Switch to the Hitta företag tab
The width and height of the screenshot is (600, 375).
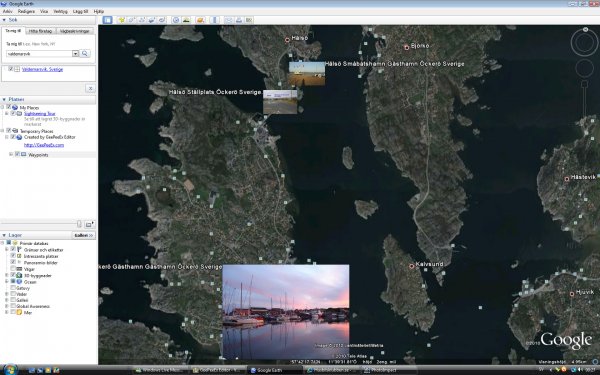40,31
